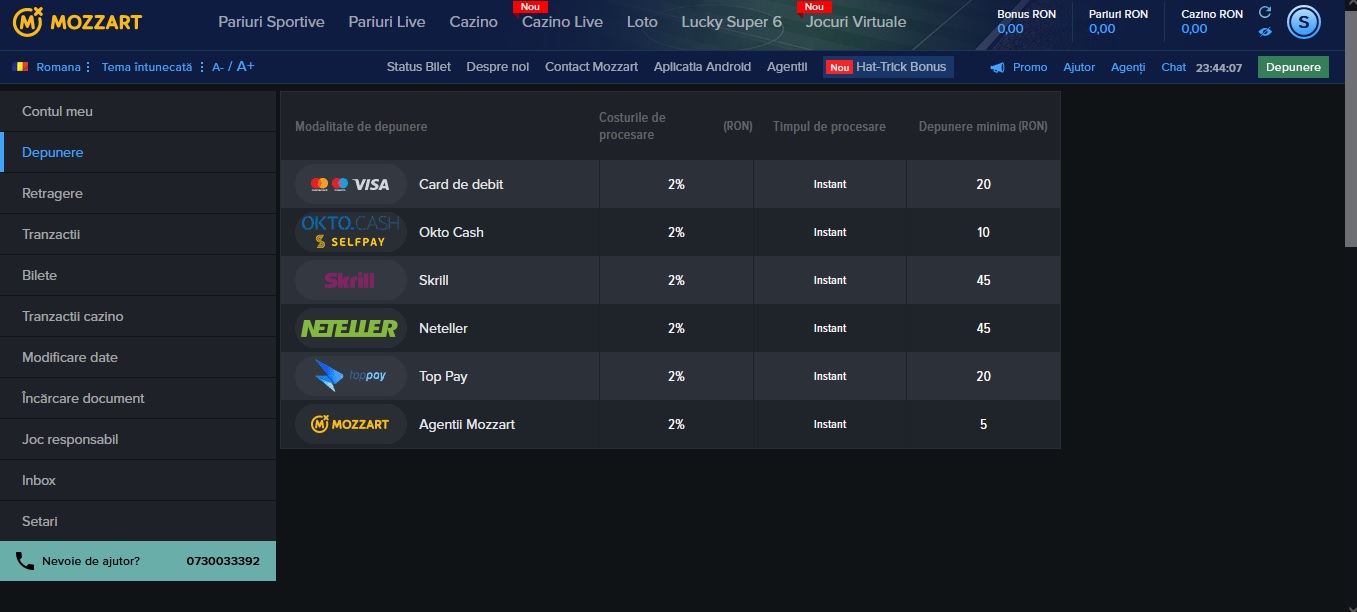This screenshot has height=612, width=1357.
Task: Click the Timpul de procesare header
Action: (829, 127)
